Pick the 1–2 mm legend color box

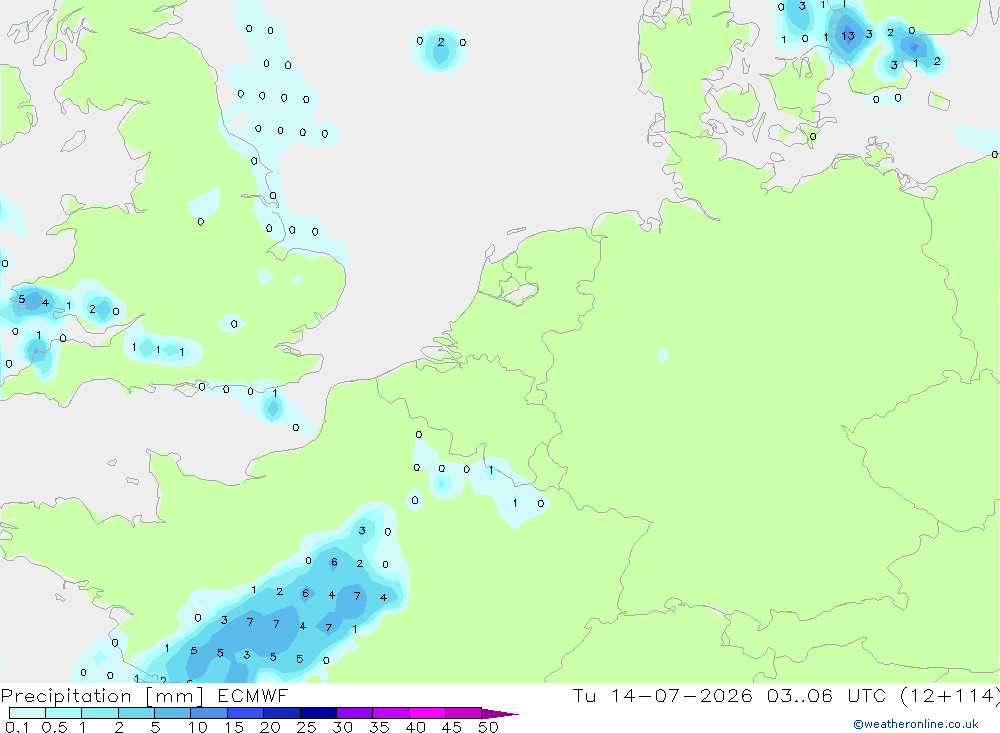pos(100,713)
